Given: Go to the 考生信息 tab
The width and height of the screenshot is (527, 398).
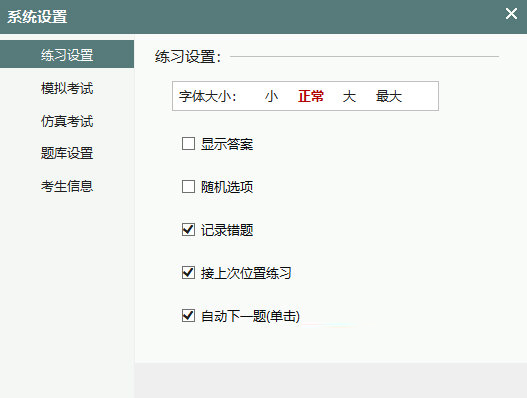Looking at the screenshot, I should coord(67,186).
